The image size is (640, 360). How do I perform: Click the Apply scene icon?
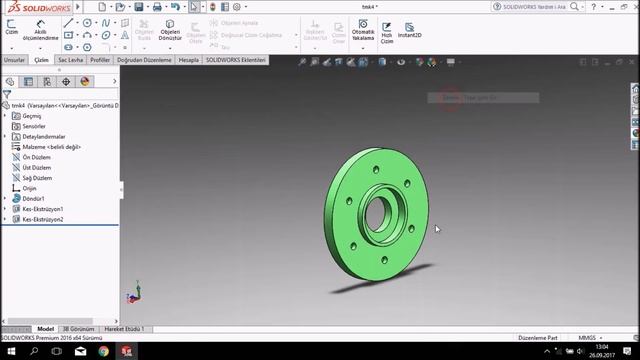[x=432, y=62]
